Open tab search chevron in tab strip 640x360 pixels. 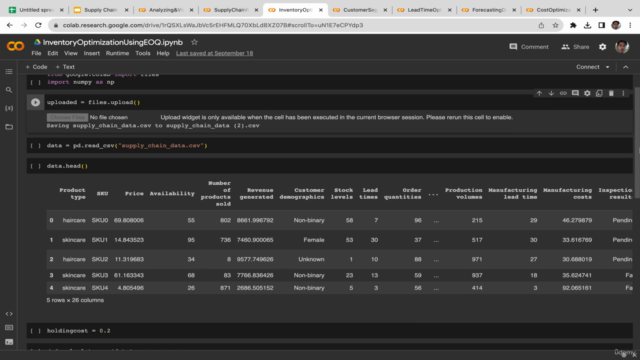630,10
